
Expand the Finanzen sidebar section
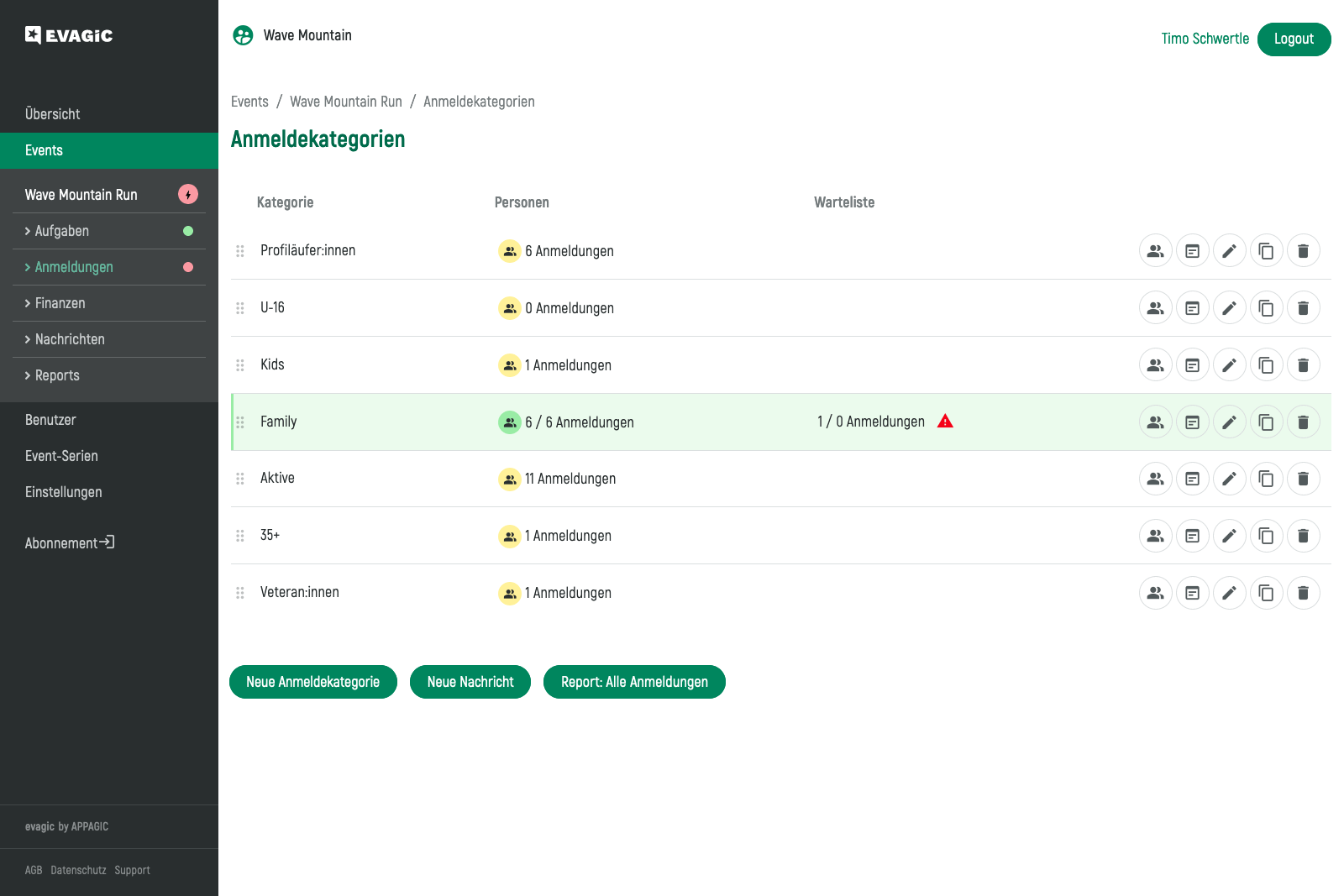coord(60,303)
